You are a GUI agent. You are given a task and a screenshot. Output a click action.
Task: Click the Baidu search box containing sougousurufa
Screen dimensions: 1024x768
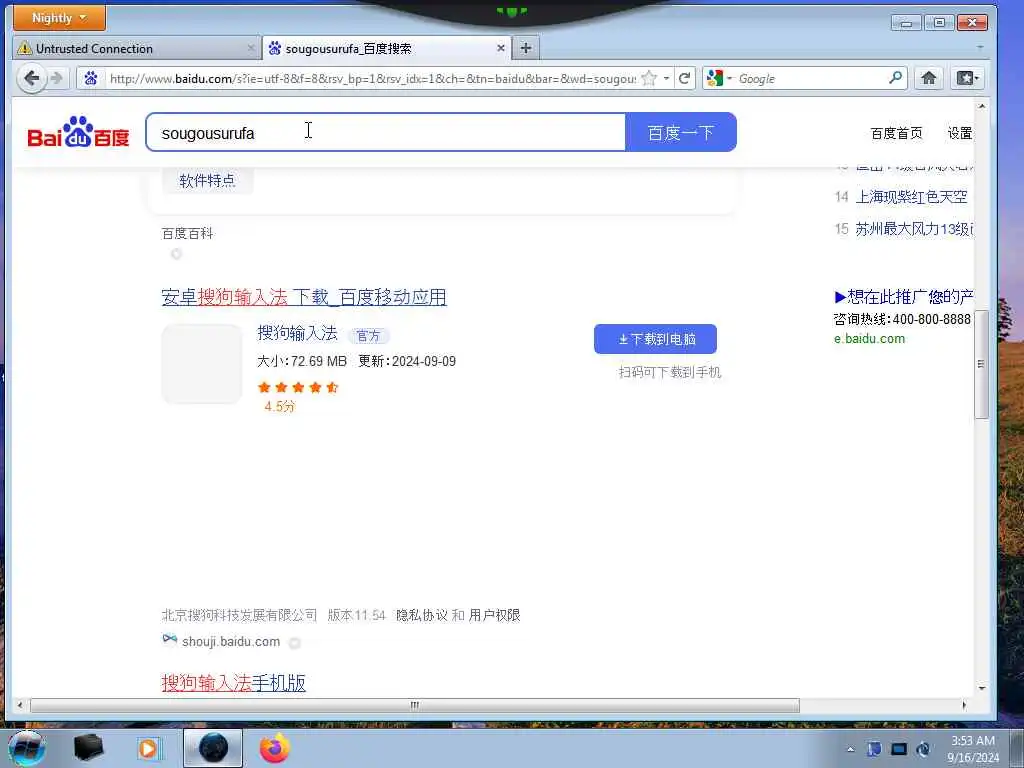385,133
